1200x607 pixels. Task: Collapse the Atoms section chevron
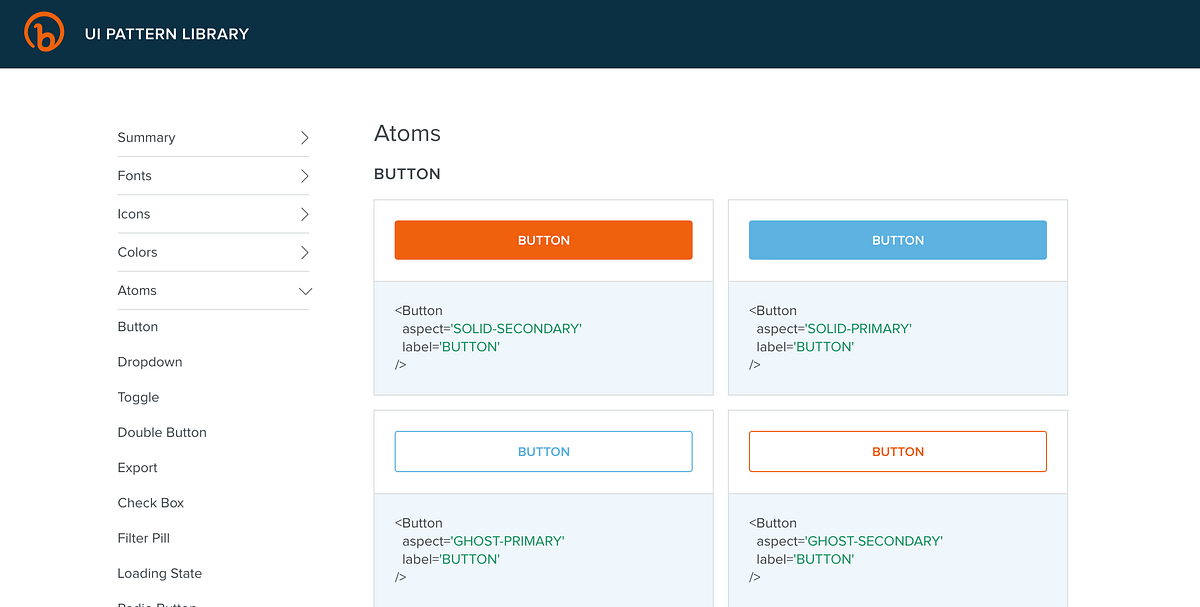point(305,291)
